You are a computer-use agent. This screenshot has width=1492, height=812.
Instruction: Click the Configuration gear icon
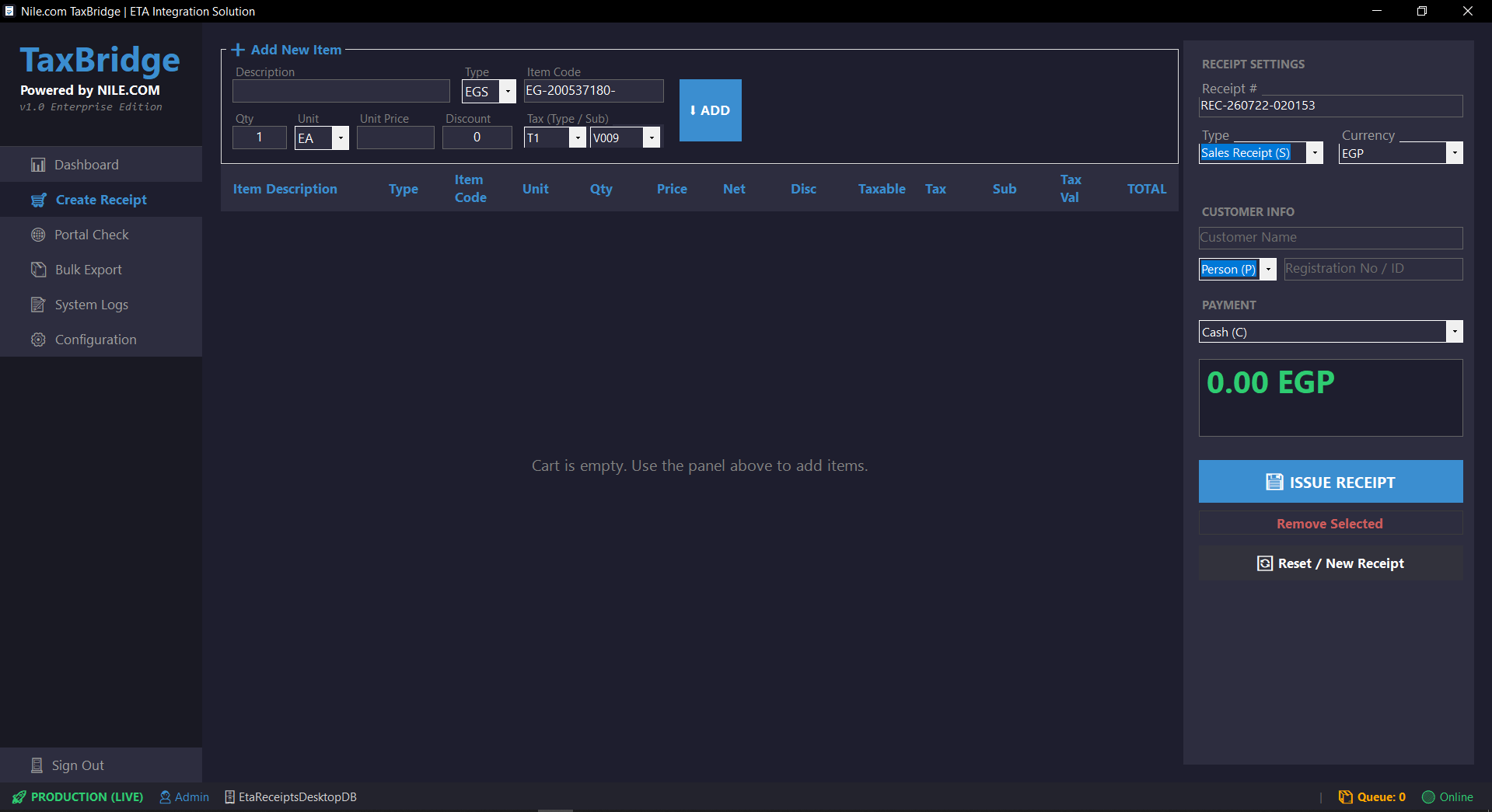[38, 340]
